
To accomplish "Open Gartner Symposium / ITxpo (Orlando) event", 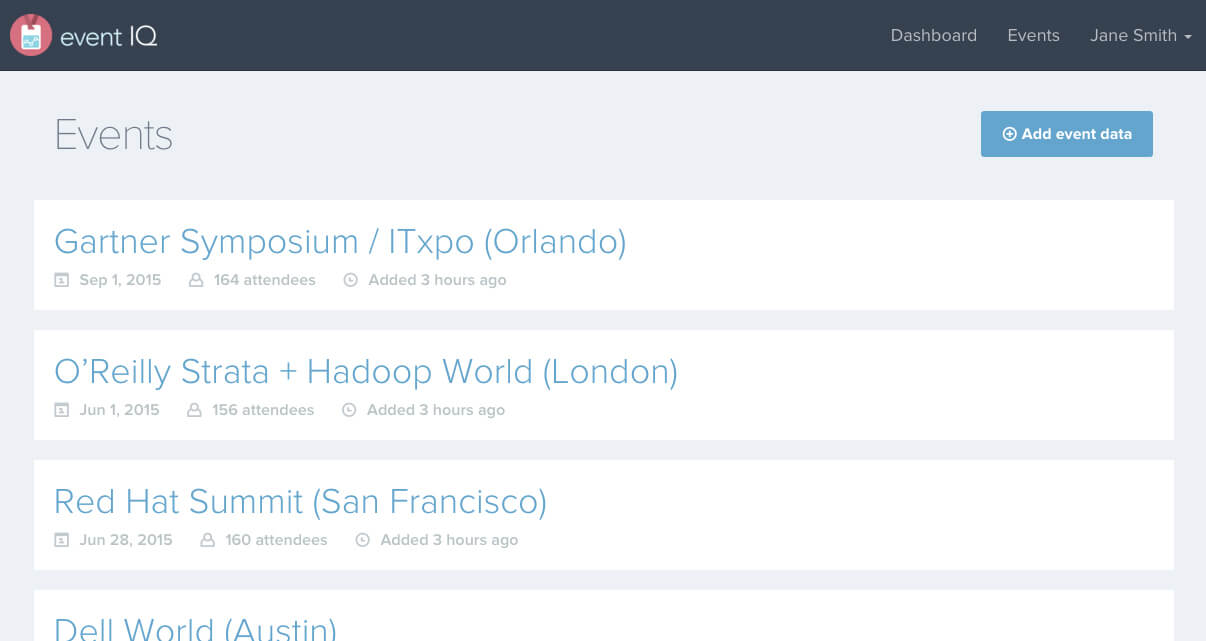I will [340, 242].
